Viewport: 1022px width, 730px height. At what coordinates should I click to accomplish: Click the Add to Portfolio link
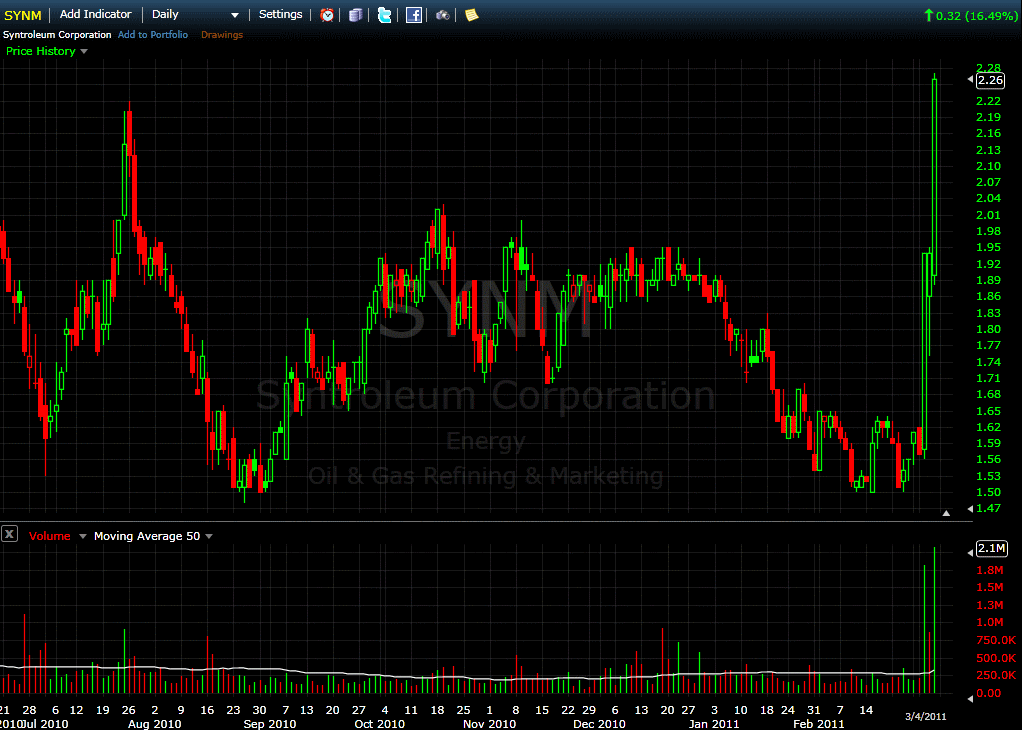click(153, 35)
